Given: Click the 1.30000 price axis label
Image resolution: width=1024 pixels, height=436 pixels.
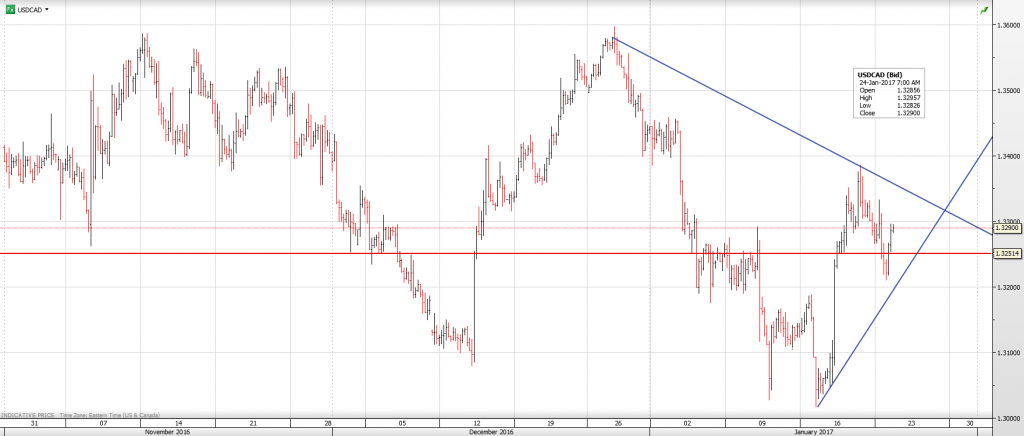Looking at the screenshot, I should coord(1007,418).
